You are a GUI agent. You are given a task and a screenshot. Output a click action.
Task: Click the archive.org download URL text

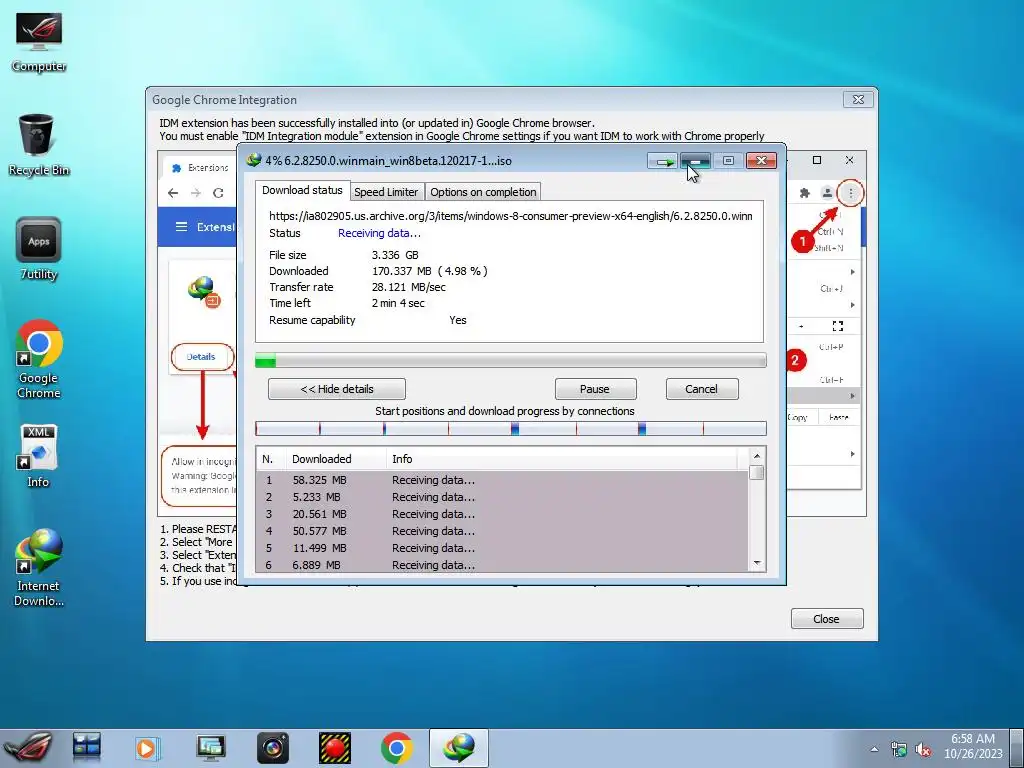pyautogui.click(x=511, y=216)
